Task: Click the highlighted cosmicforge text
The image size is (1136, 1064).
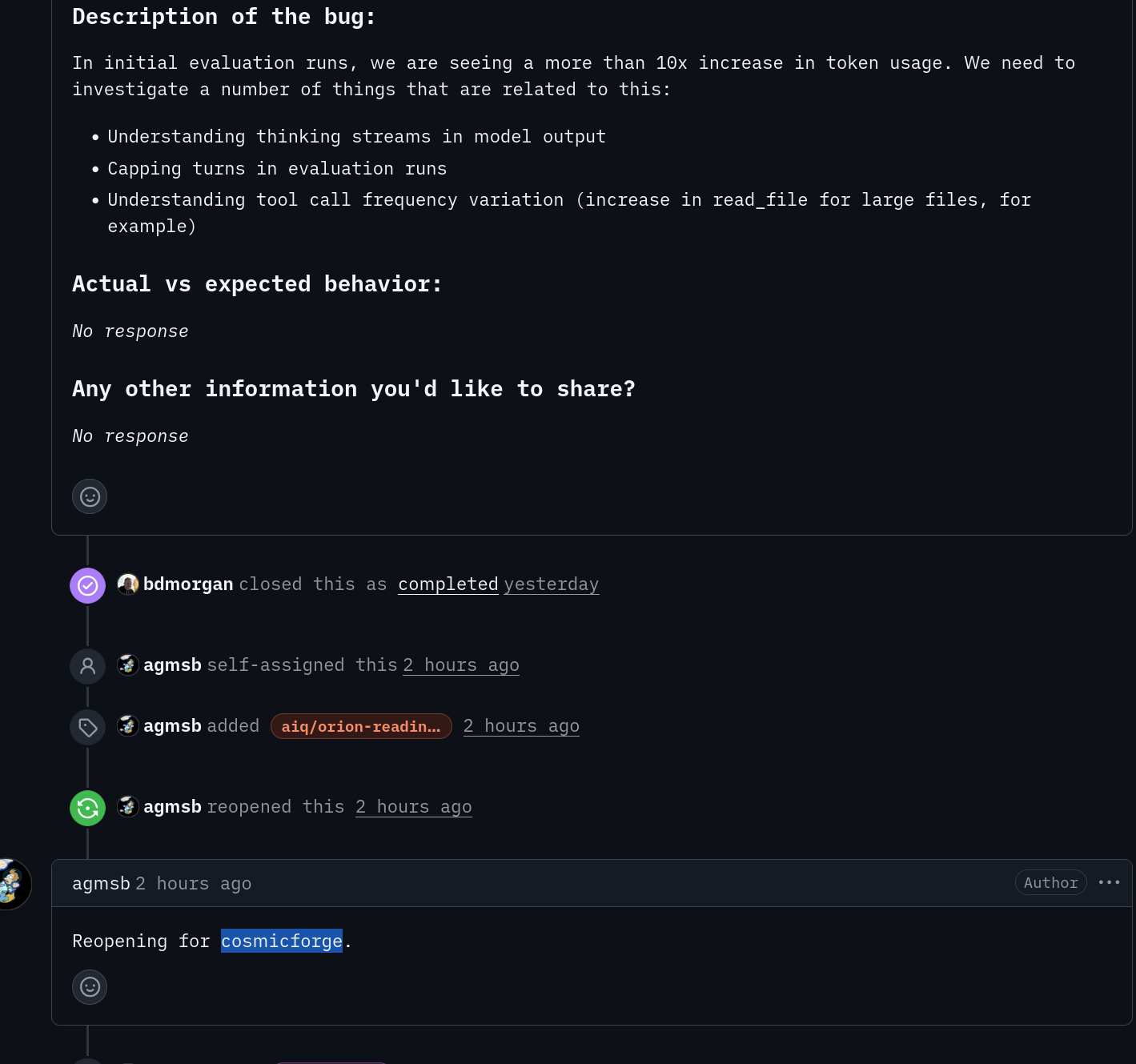Action: tap(282, 941)
